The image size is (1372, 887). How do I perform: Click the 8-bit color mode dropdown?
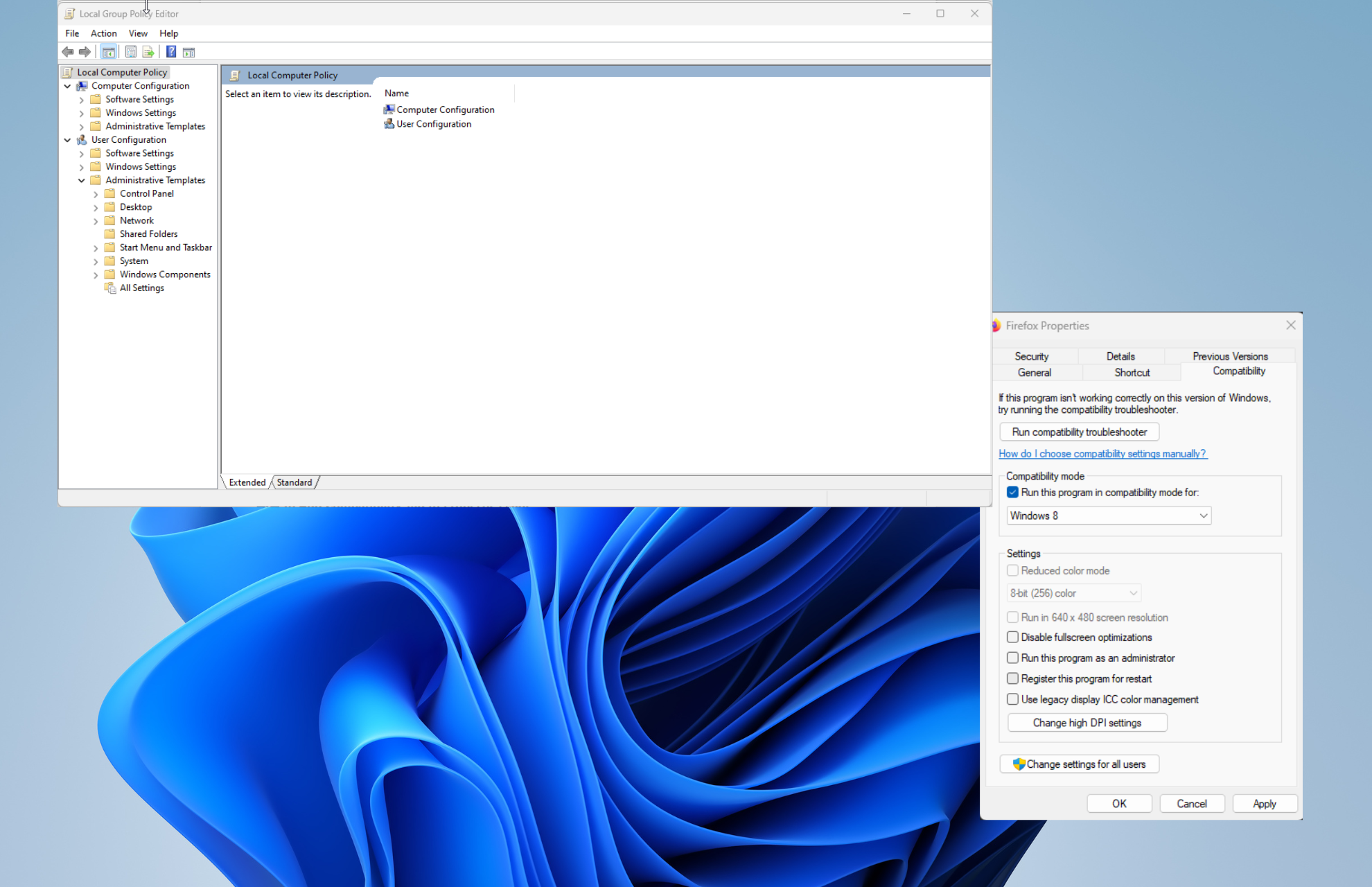tap(1074, 593)
